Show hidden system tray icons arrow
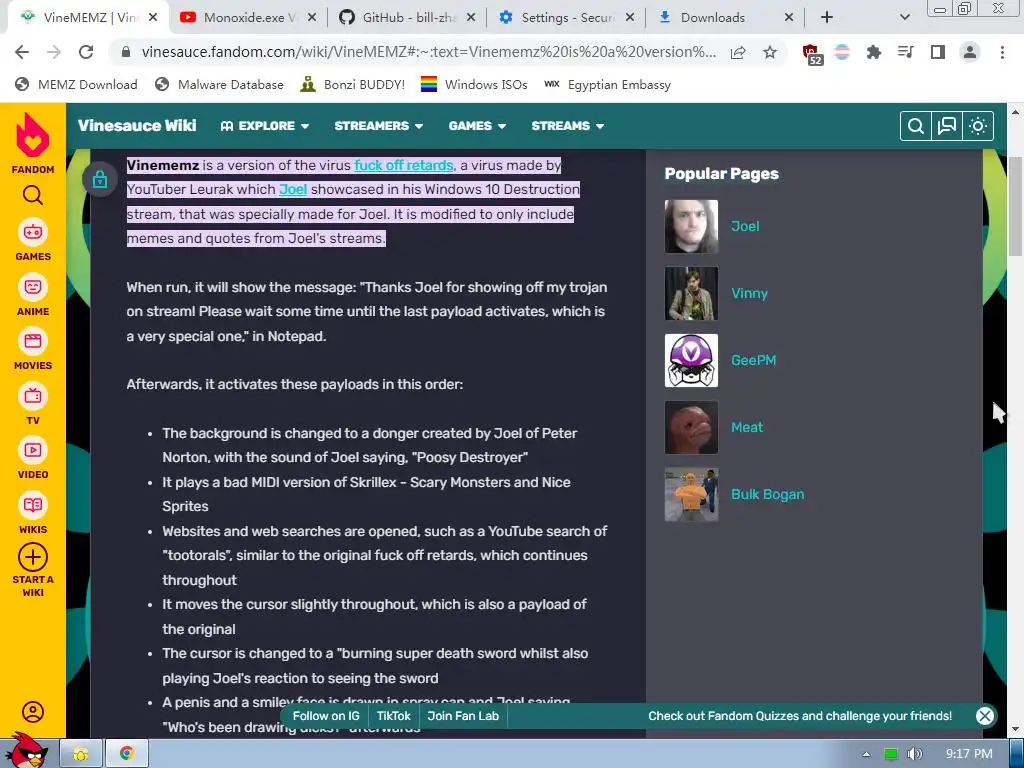This screenshot has width=1024, height=768. pos(866,754)
